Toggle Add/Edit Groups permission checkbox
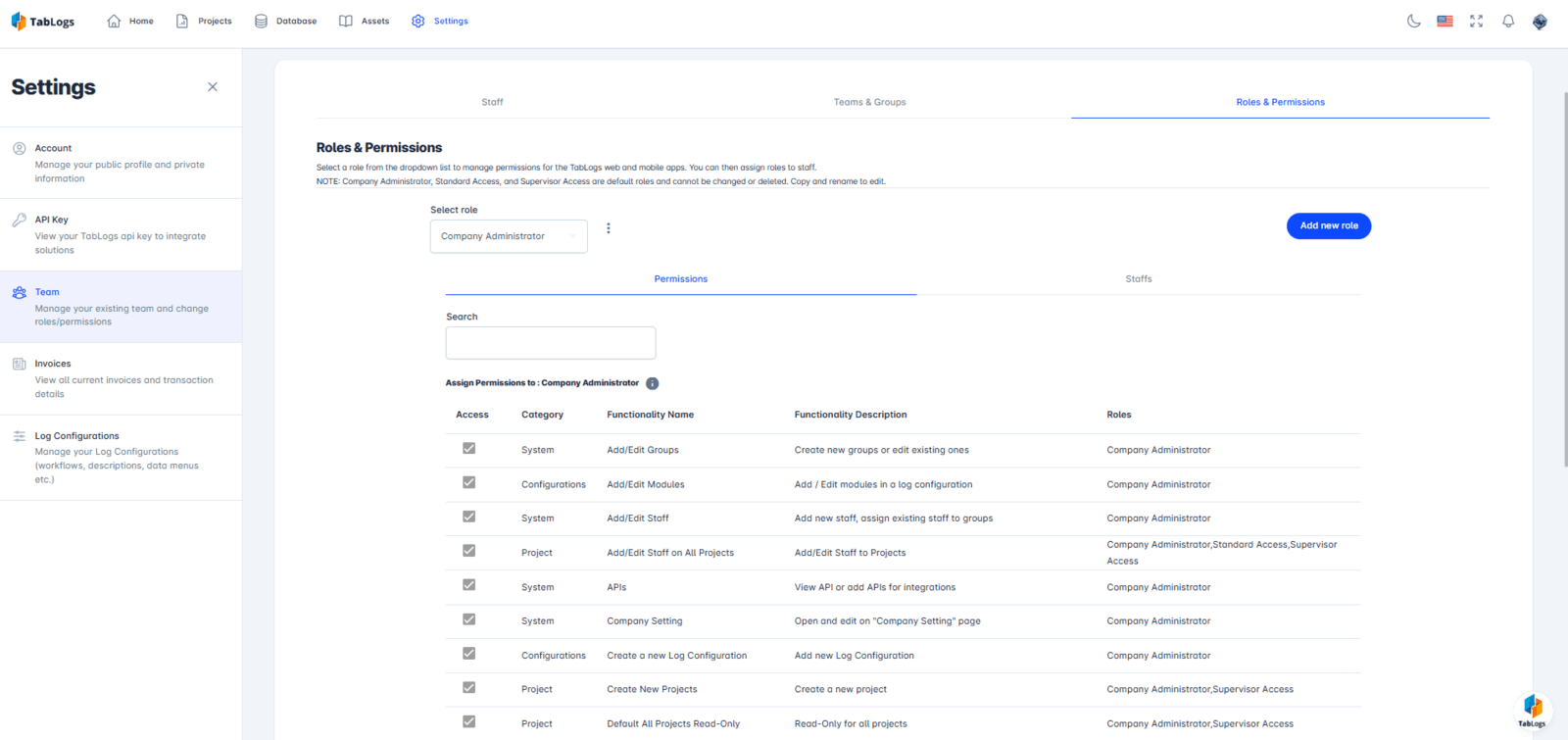The width and height of the screenshot is (1568, 740). click(x=469, y=449)
